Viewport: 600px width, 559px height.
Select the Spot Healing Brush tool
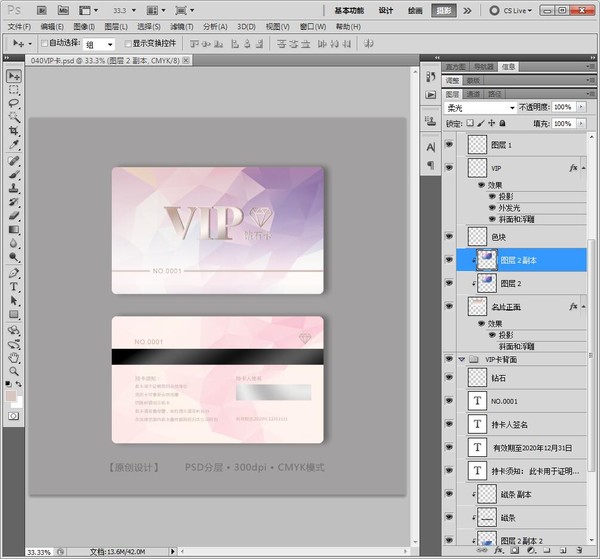point(14,161)
